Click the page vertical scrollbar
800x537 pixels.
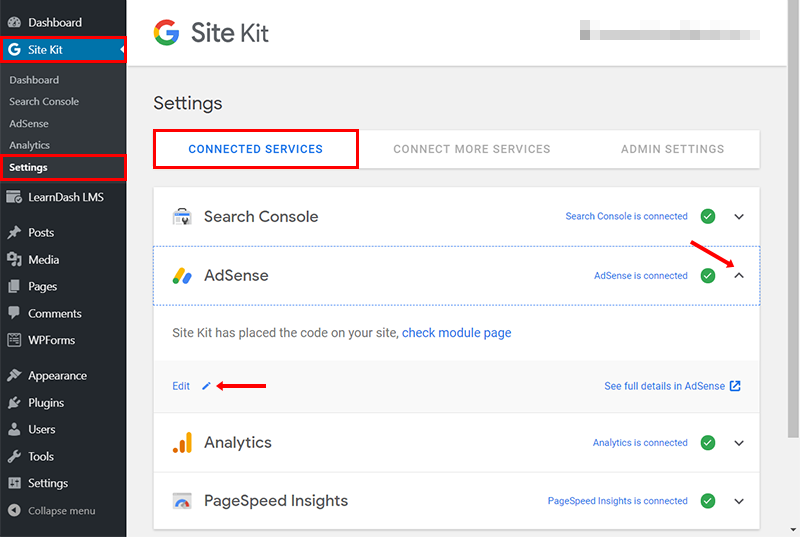[x=793, y=219]
